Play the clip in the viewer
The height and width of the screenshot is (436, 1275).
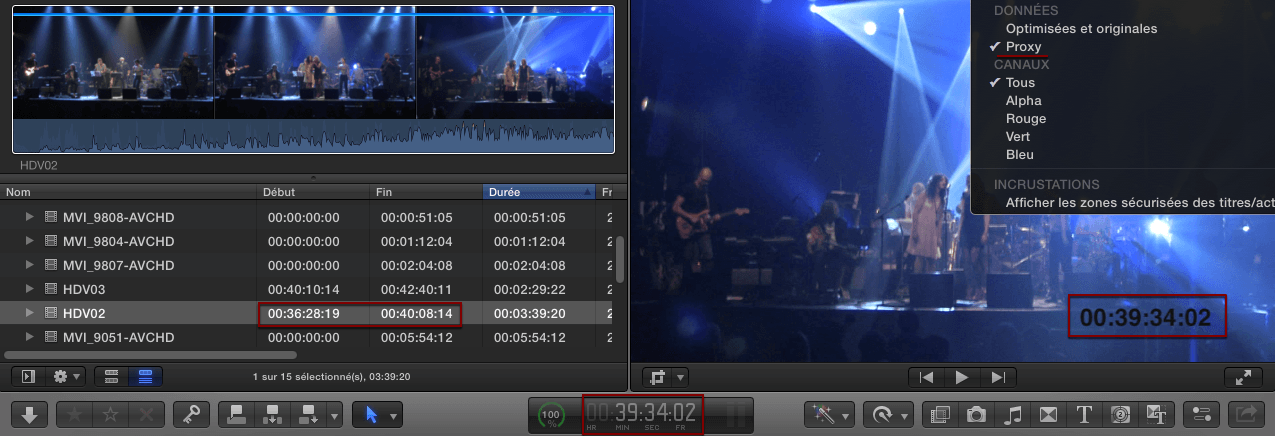click(x=962, y=377)
